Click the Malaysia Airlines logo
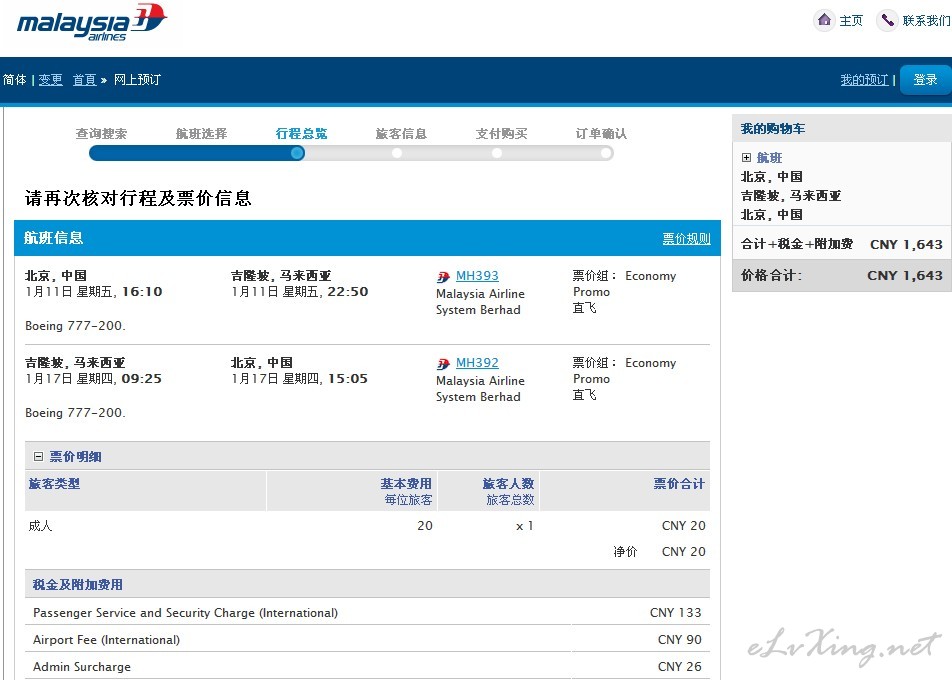The height and width of the screenshot is (680, 952). point(92,22)
